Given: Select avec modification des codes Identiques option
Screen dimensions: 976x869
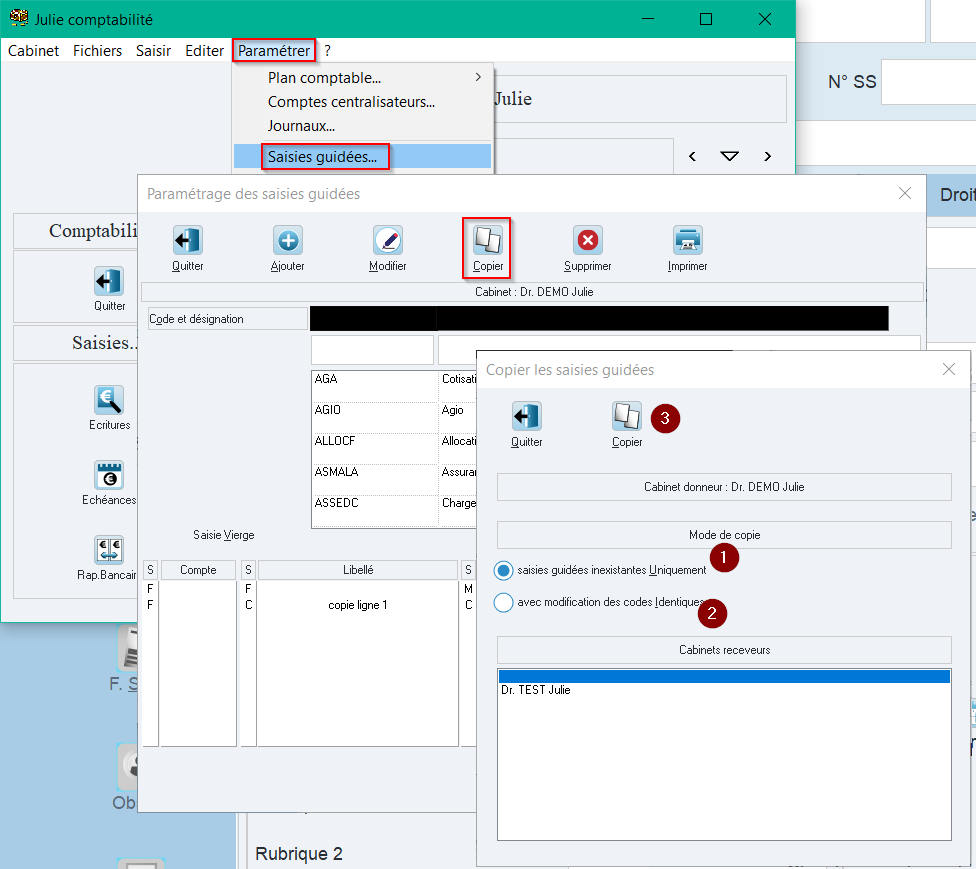Looking at the screenshot, I should point(504,603).
